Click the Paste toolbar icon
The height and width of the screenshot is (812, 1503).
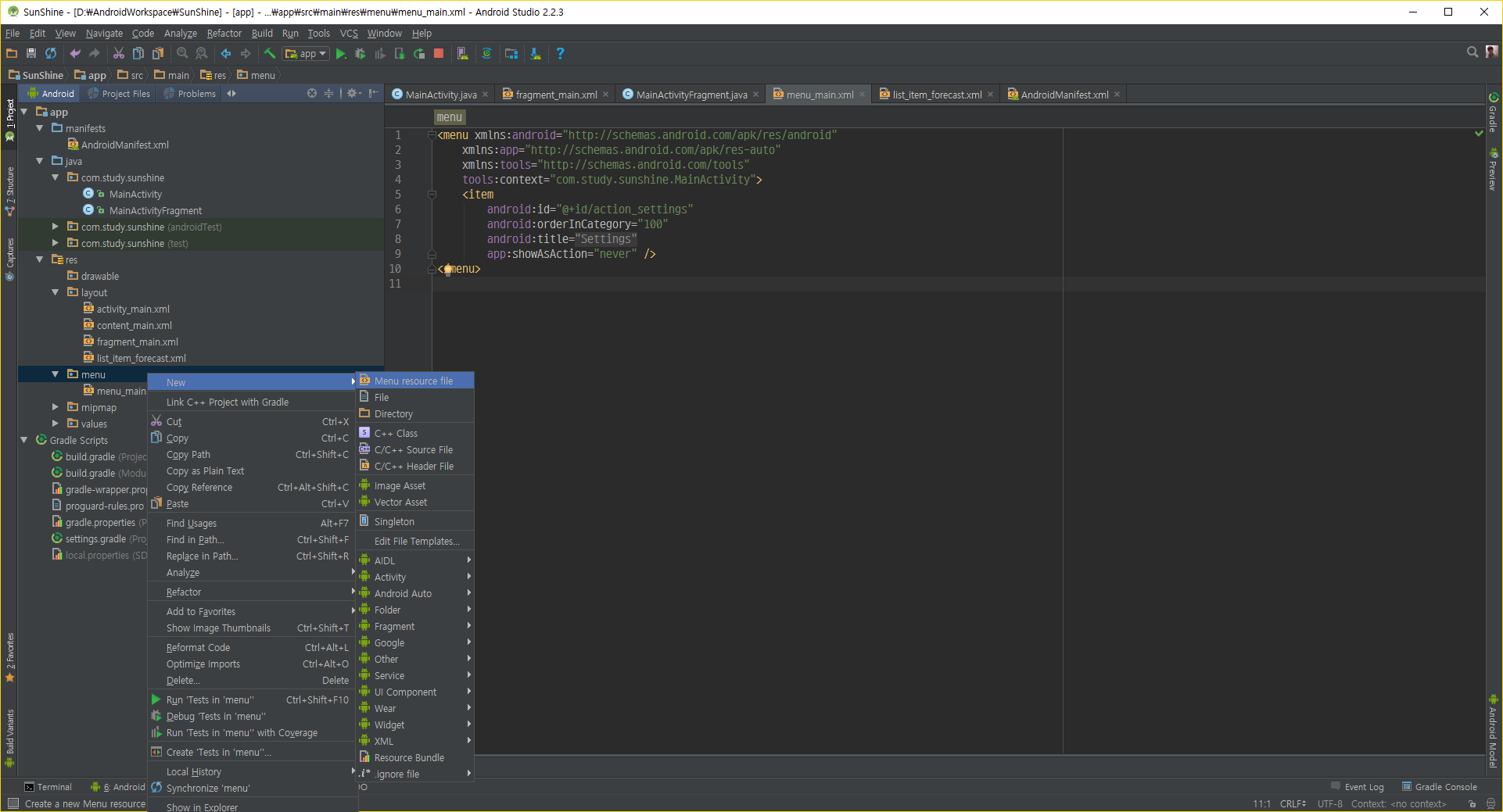coord(158,53)
